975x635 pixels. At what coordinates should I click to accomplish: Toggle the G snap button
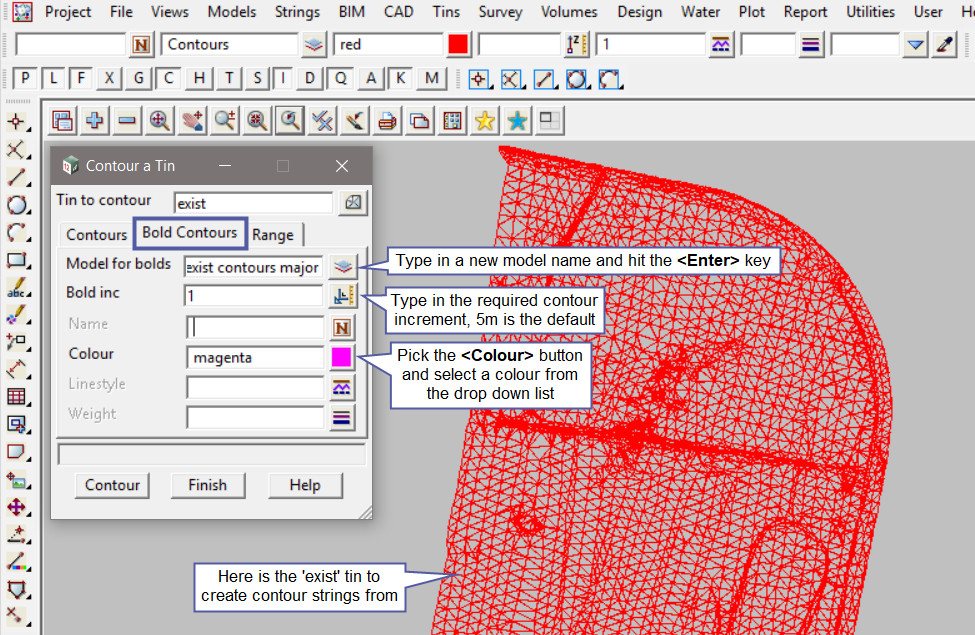coord(139,79)
